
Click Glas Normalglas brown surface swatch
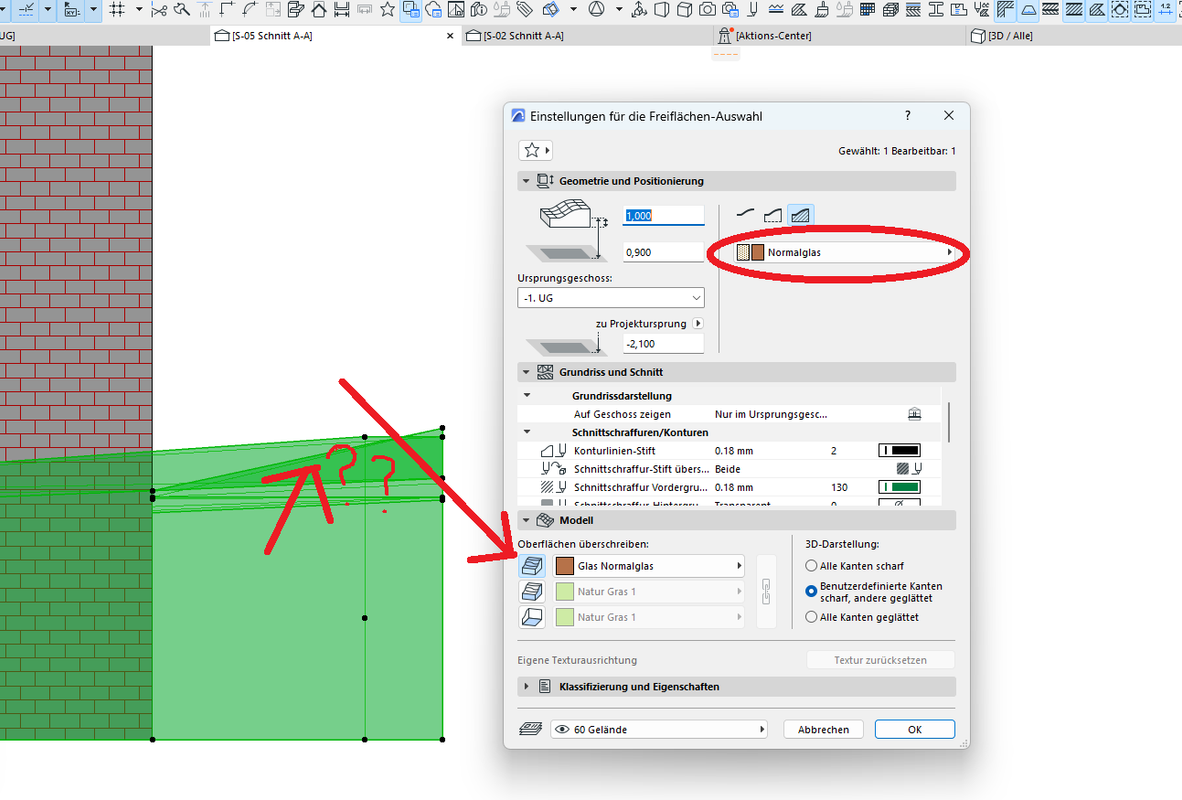pos(565,566)
